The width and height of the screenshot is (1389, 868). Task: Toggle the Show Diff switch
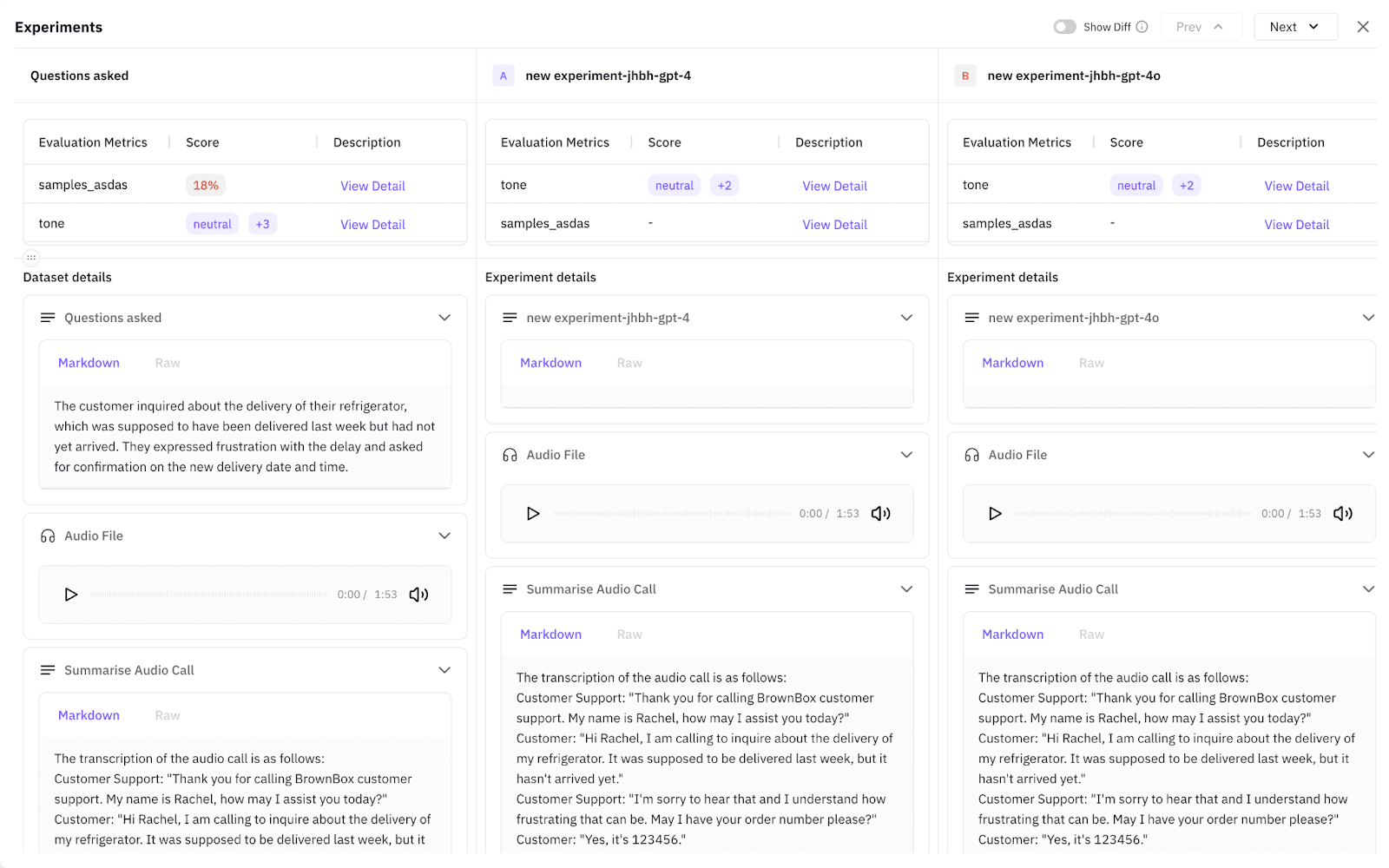tap(1064, 27)
